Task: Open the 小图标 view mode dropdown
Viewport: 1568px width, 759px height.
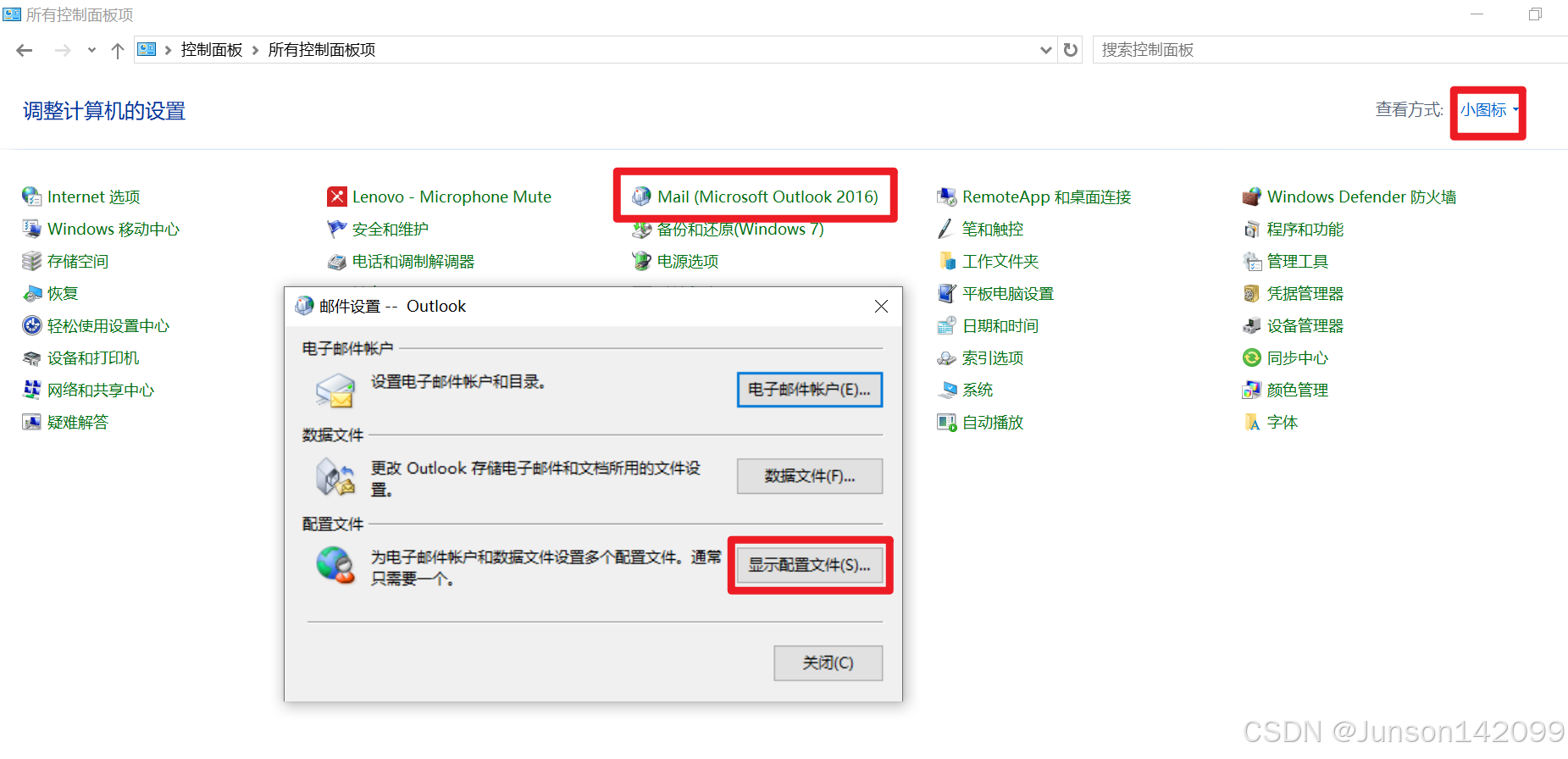Action: tap(1488, 110)
